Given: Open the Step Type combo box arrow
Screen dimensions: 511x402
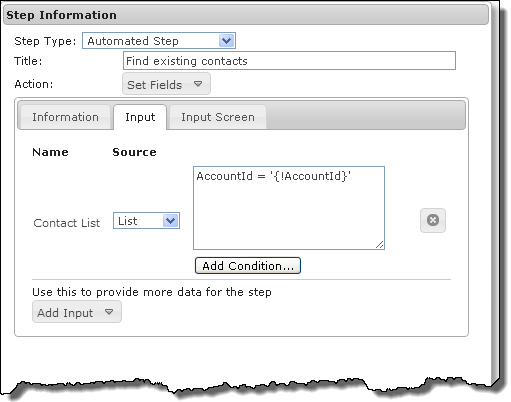Looking at the screenshot, I should (x=226, y=41).
